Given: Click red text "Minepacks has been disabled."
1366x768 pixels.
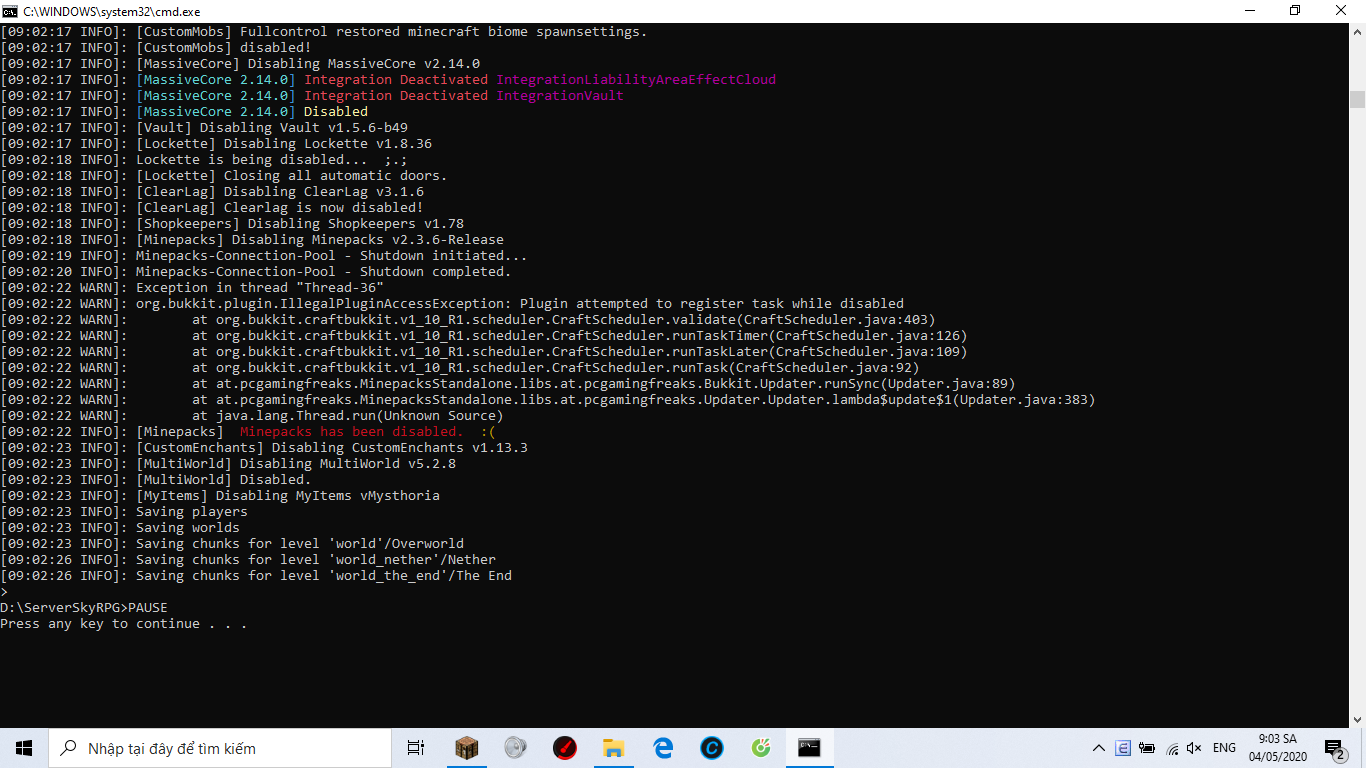Looking at the screenshot, I should [x=352, y=432].
